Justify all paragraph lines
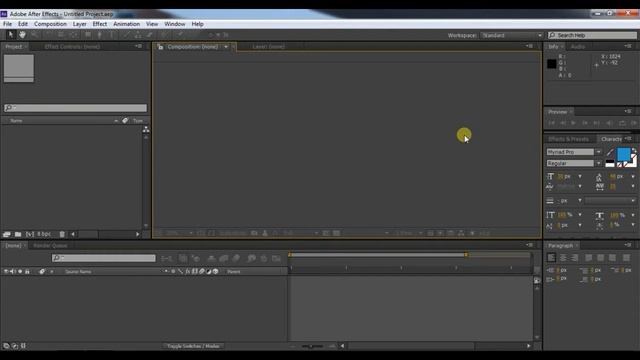Viewport: 640px width, 360px height. click(x=626, y=258)
